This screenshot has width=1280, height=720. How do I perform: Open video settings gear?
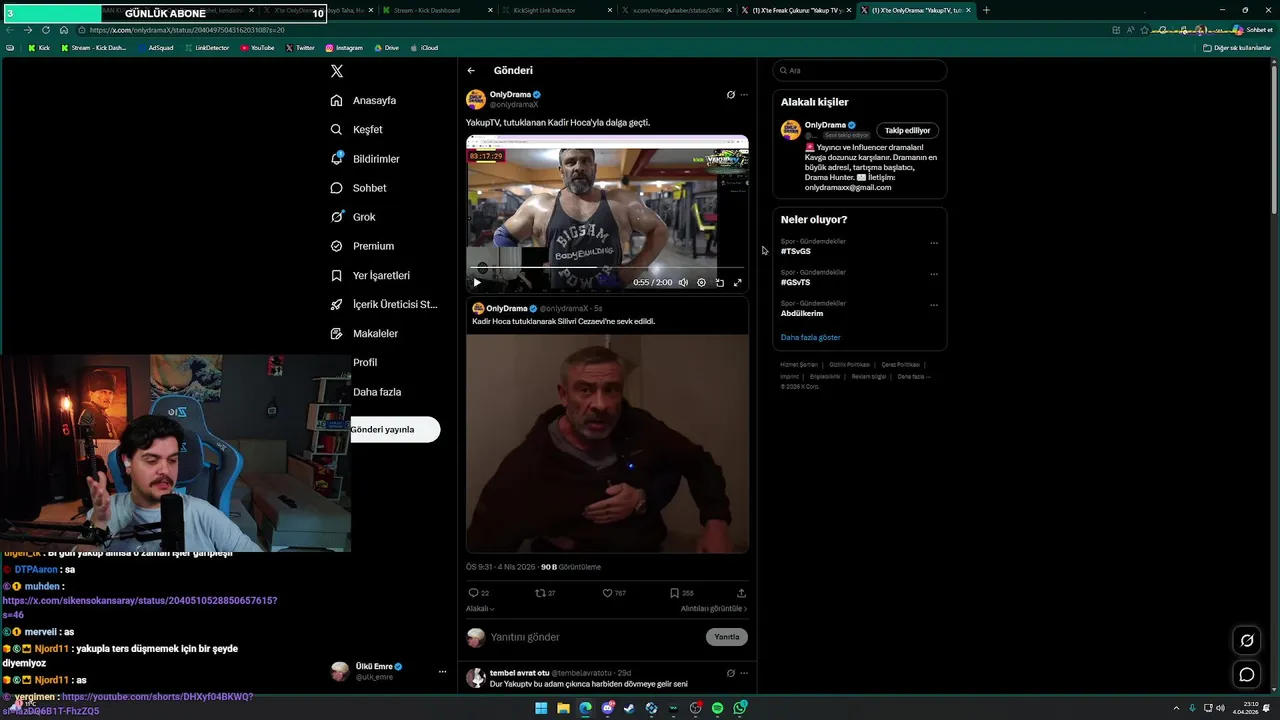click(701, 282)
